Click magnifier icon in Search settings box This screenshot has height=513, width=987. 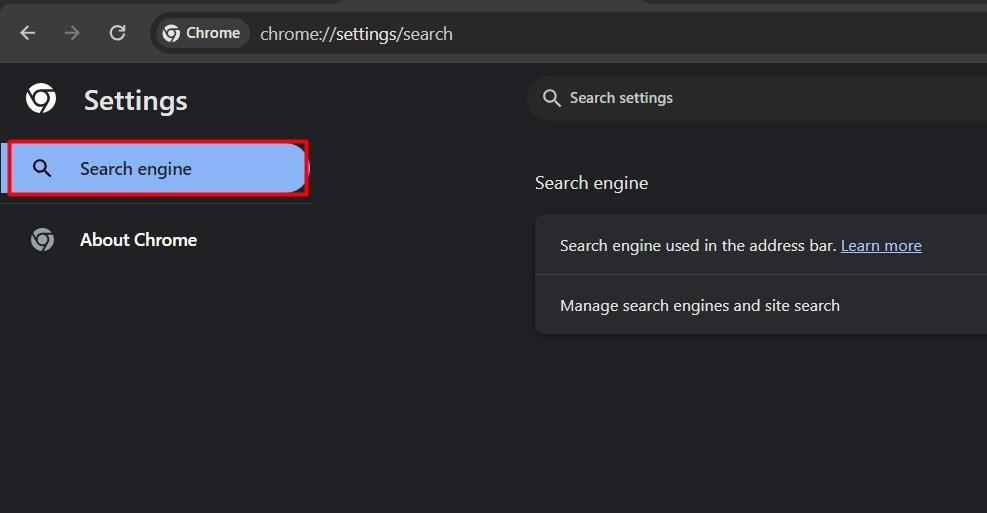point(551,98)
